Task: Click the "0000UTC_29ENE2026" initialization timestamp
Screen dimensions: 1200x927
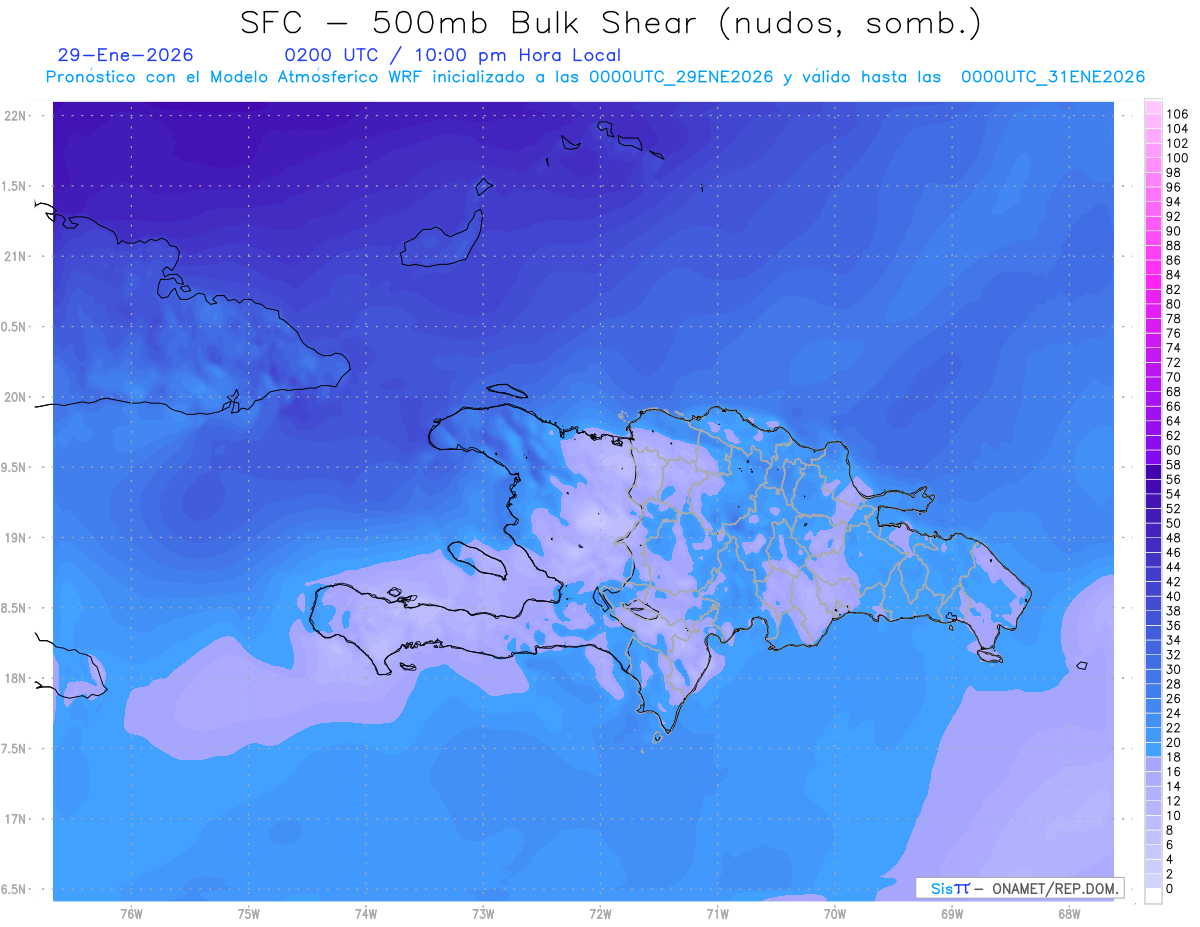Action: (680, 77)
